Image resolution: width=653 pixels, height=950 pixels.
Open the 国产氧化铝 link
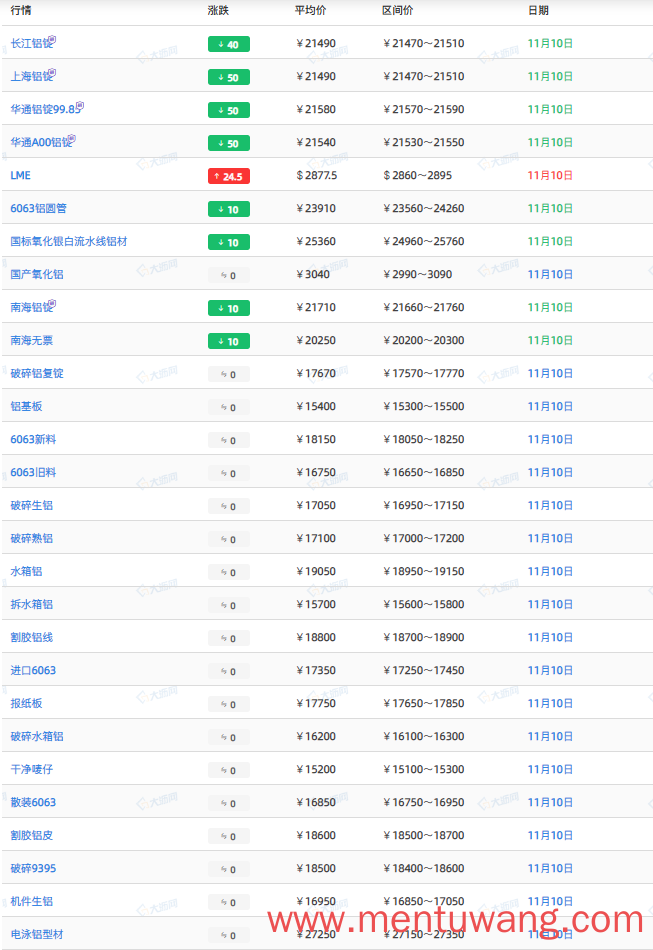(x=37, y=274)
